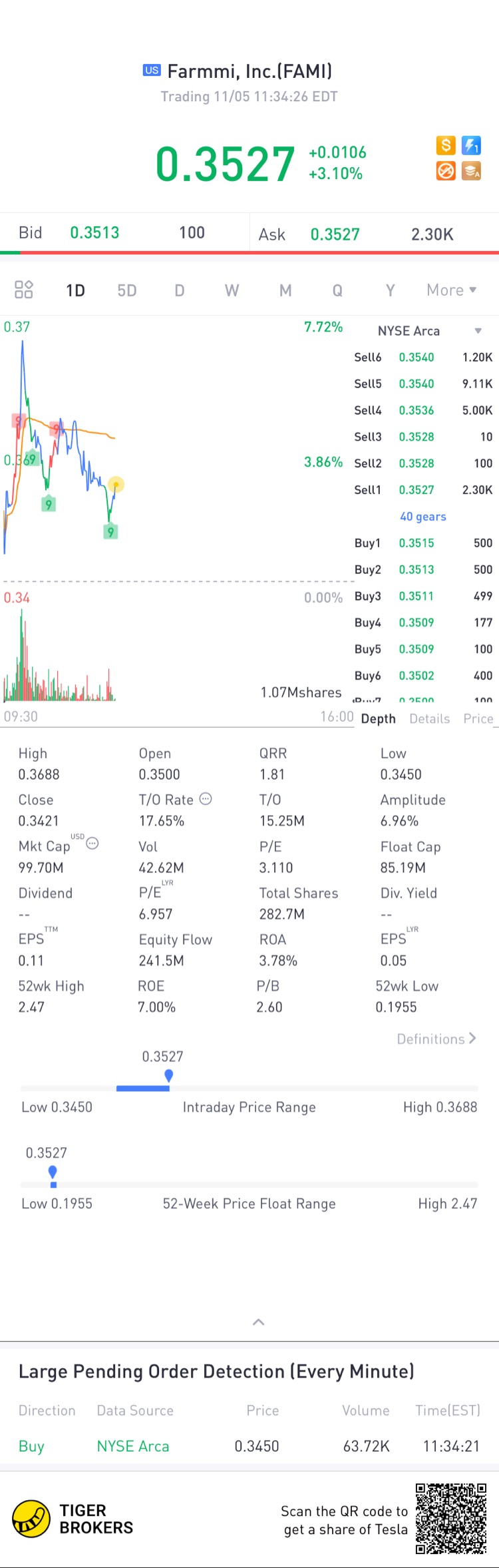Viewport: 499px width, 1568px height.
Task: Tap the yellow current-price dot on chart
Action: (x=116, y=484)
